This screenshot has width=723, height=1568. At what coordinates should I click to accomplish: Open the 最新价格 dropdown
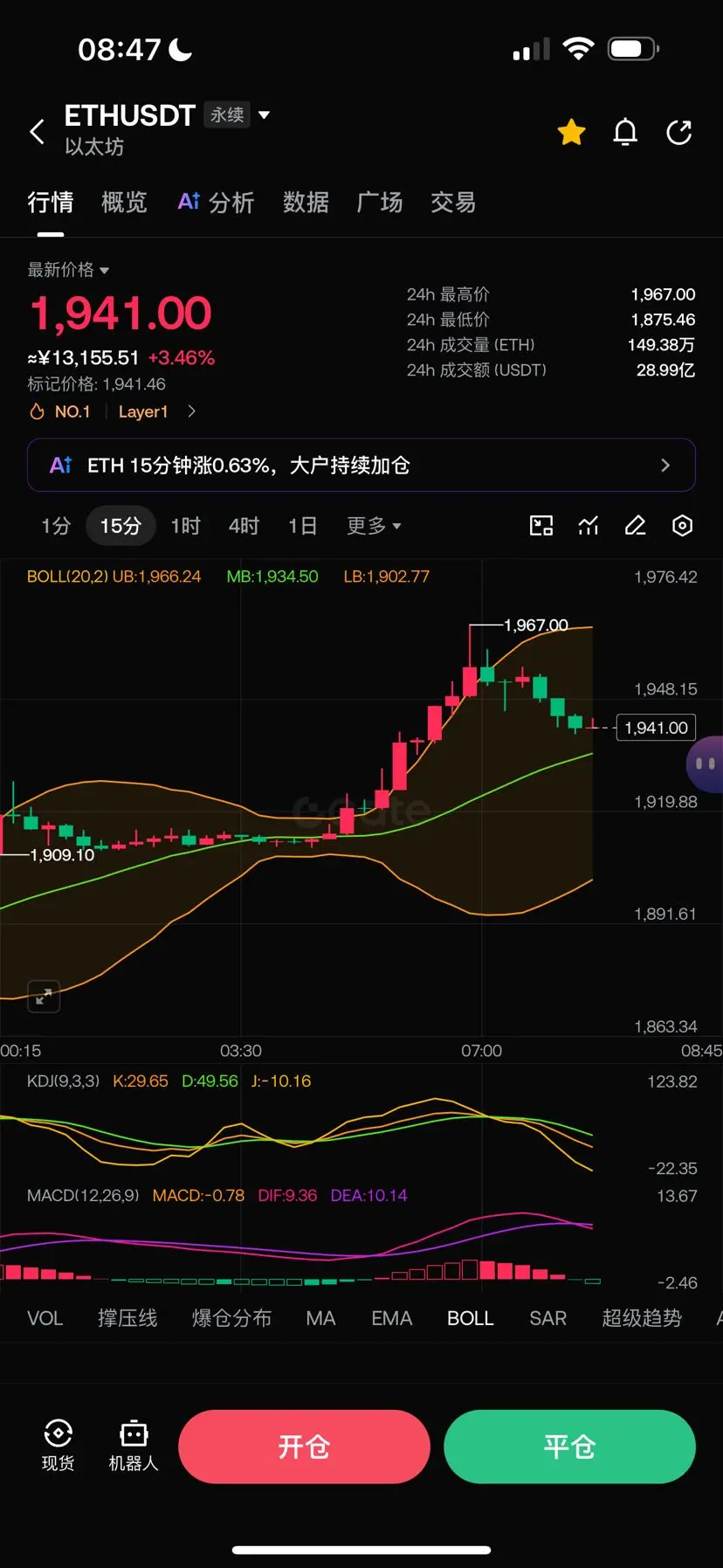pos(68,270)
